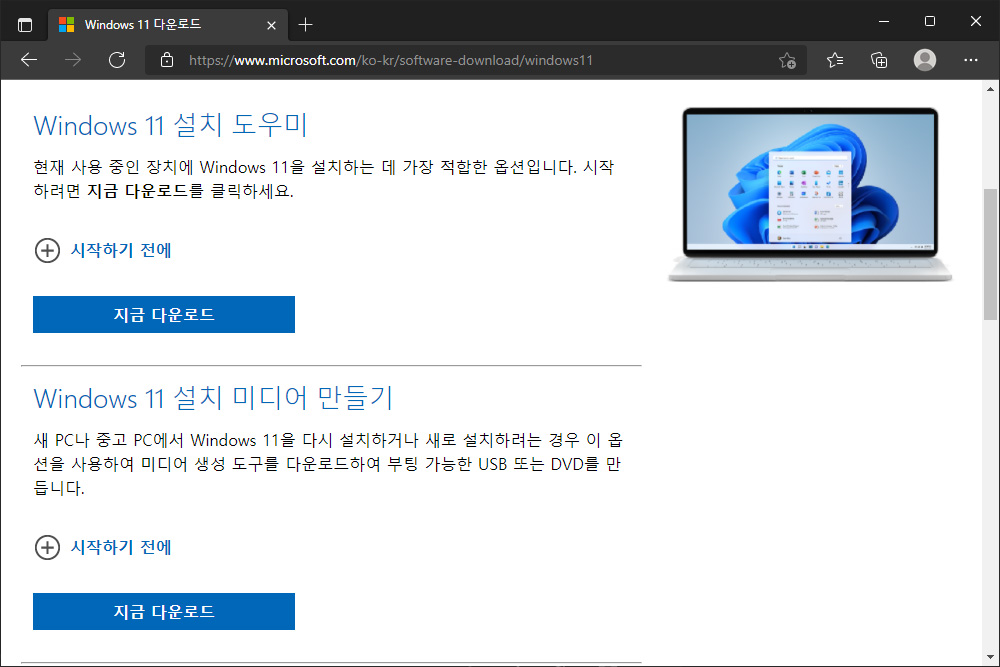The width and height of the screenshot is (1000, 667).
Task: Expand 시작하기 전에 under 설치 미디어 만들기
Action: coord(103,547)
